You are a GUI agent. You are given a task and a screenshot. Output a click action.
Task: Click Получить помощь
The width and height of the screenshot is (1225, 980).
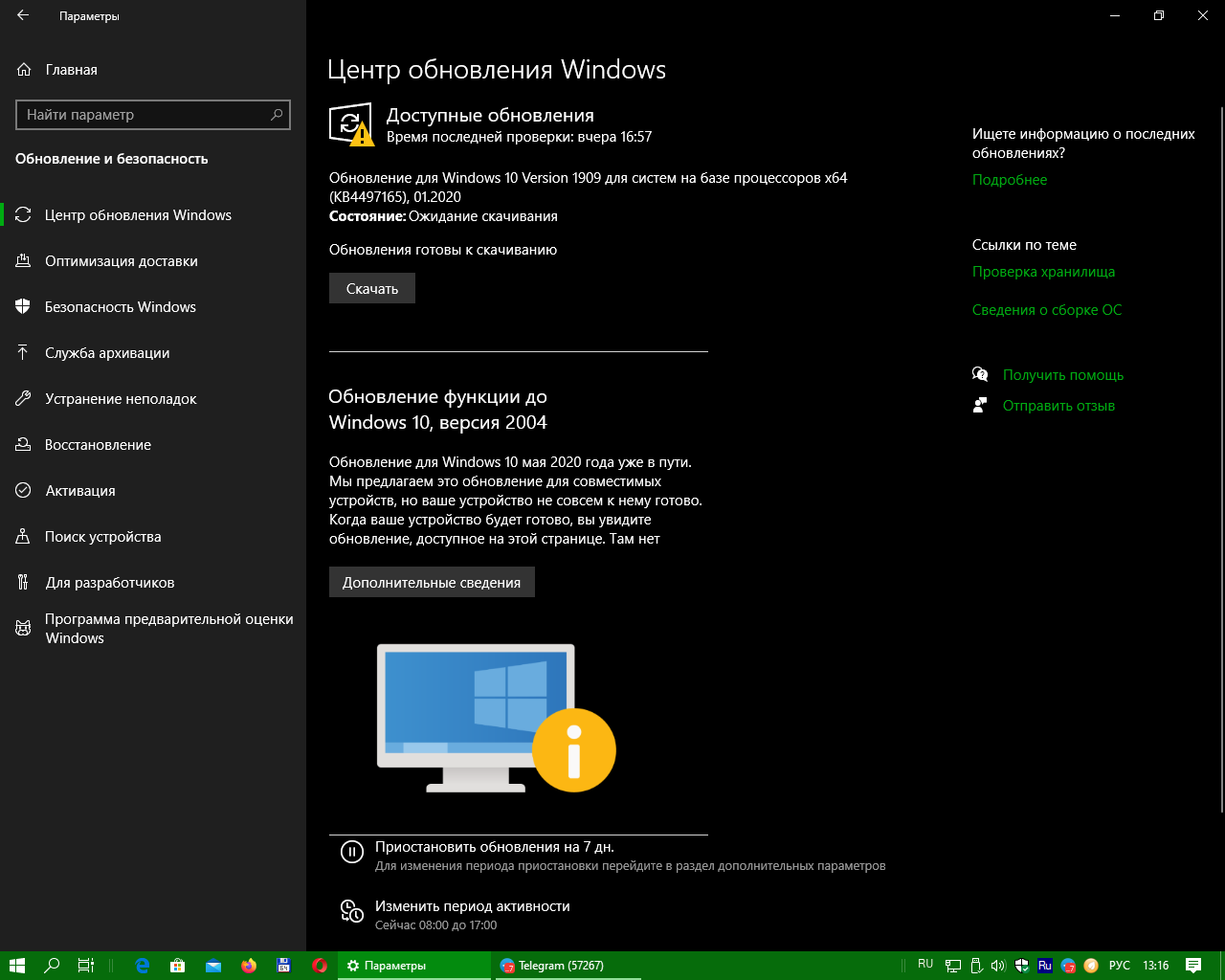tap(1063, 375)
